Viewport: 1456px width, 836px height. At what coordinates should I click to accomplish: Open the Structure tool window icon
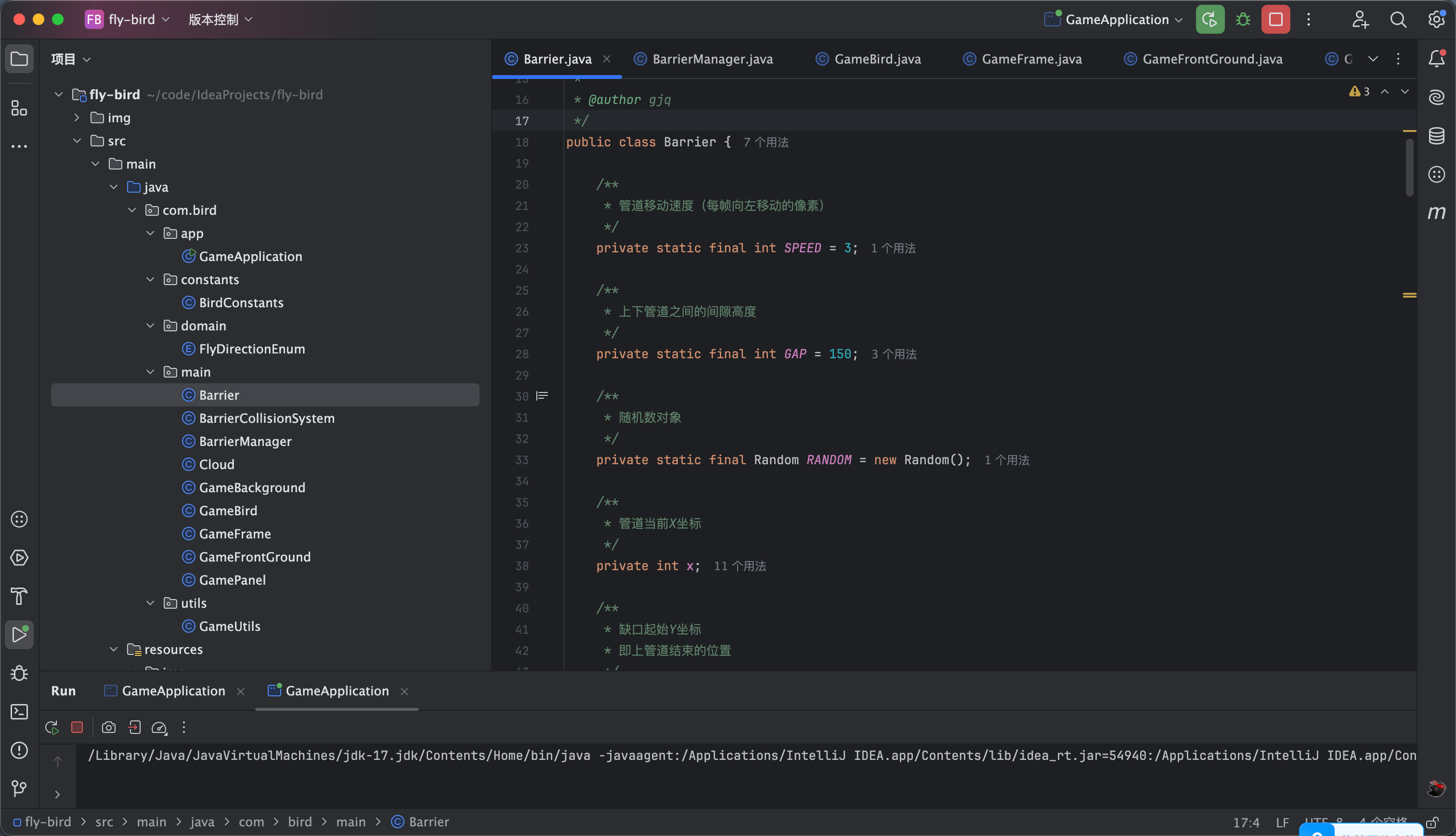click(x=19, y=107)
